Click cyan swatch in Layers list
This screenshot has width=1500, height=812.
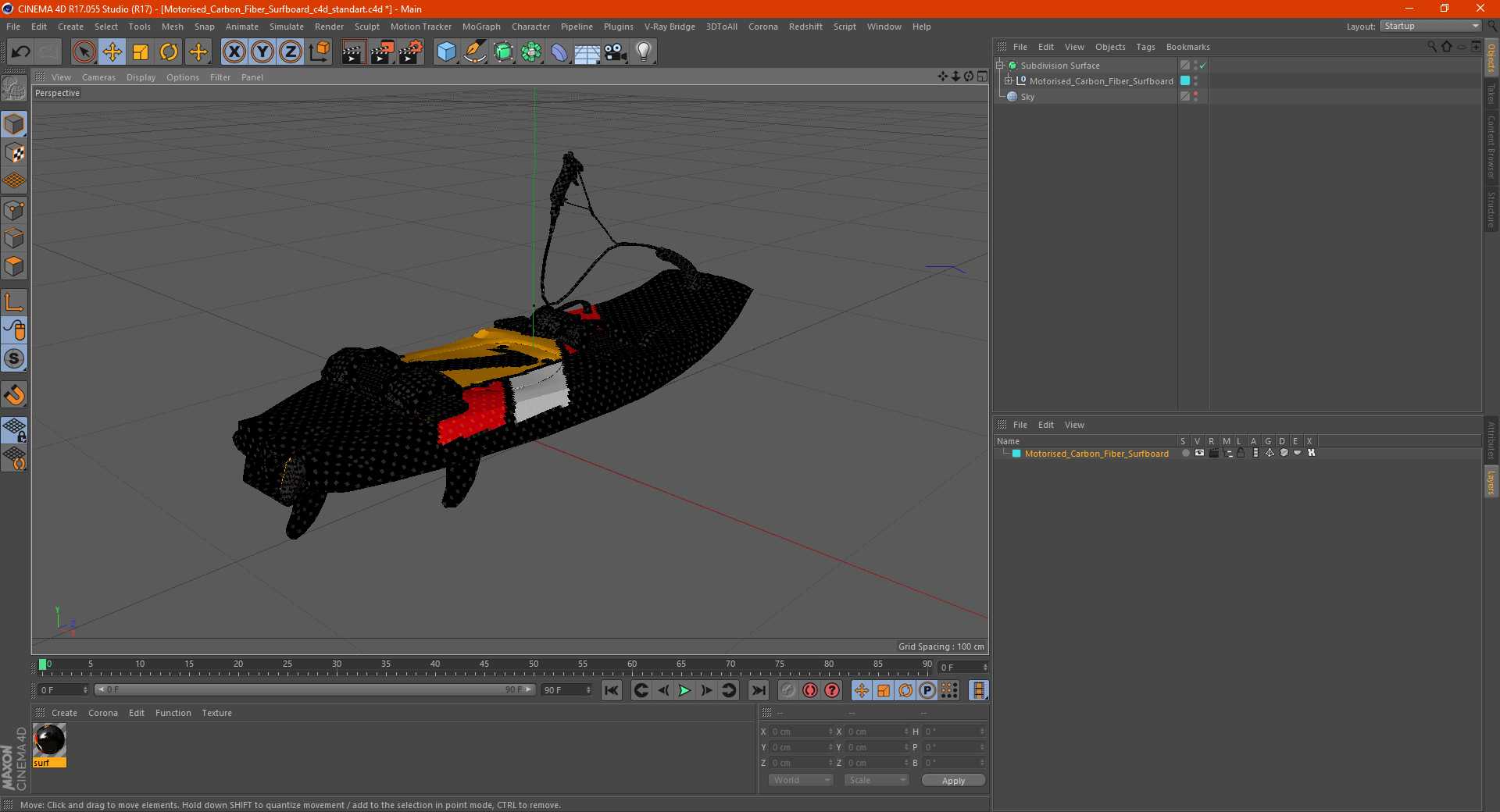1016,454
